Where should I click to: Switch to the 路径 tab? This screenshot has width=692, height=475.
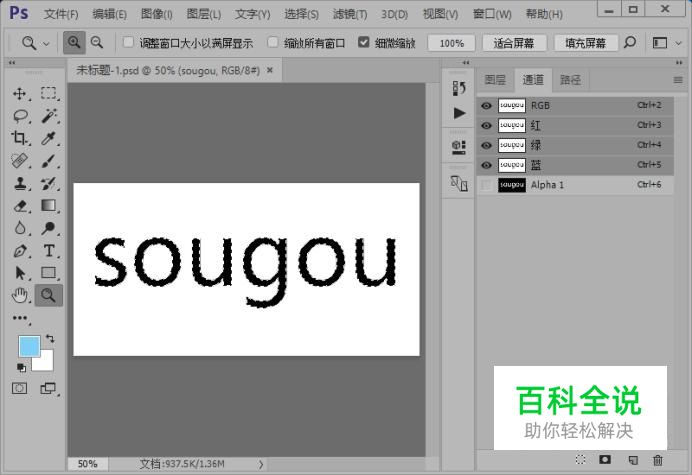(571, 80)
